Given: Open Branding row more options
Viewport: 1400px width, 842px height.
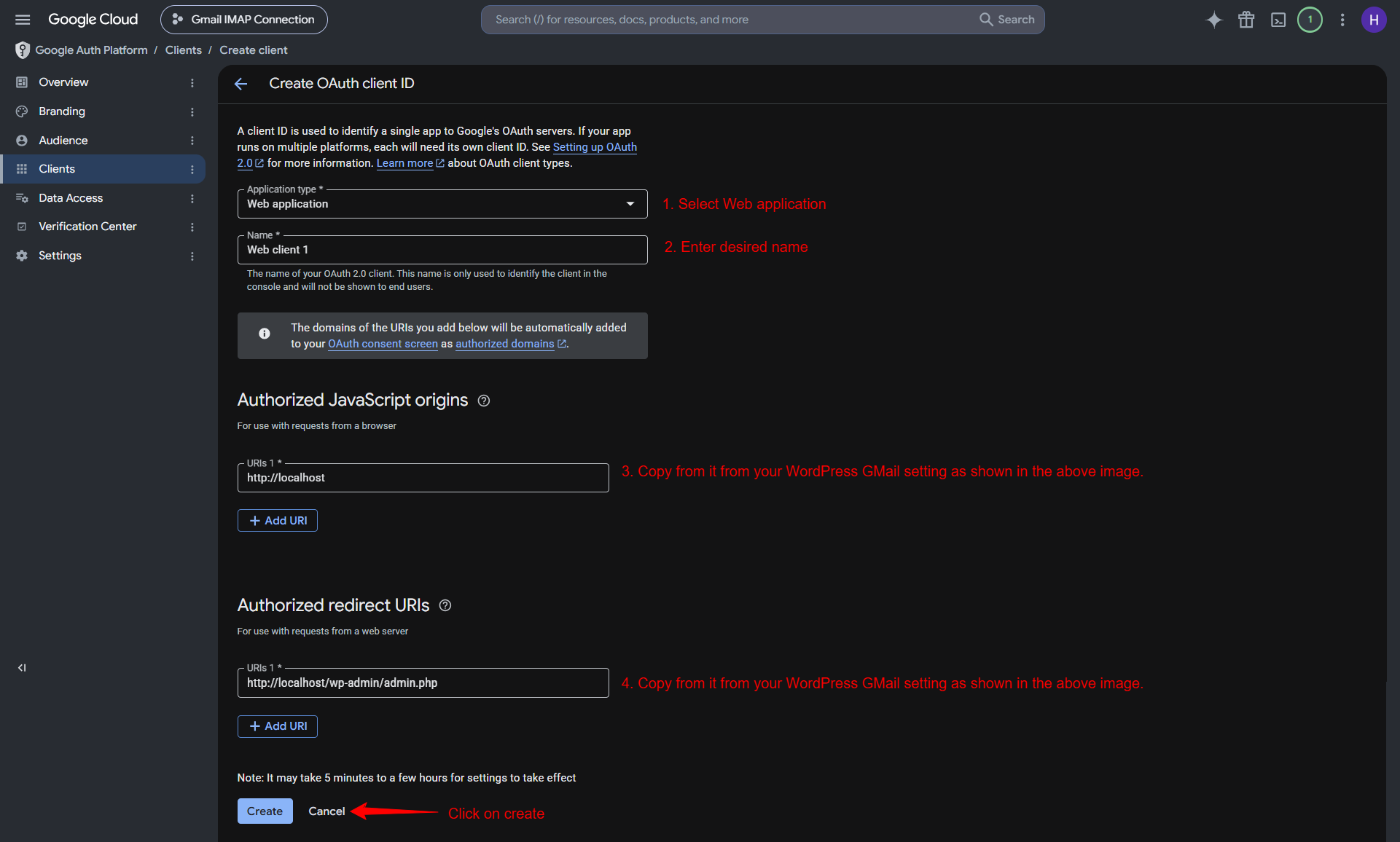Looking at the screenshot, I should coord(192,111).
